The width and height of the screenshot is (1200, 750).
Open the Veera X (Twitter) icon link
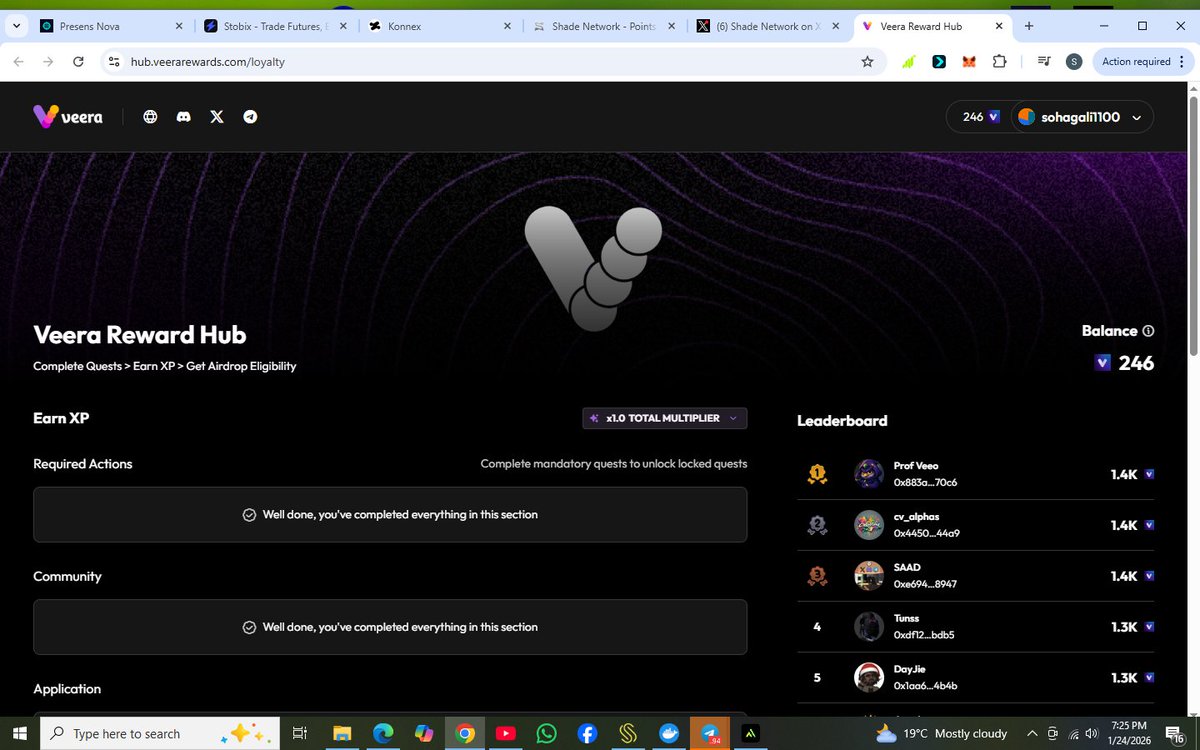click(x=217, y=117)
